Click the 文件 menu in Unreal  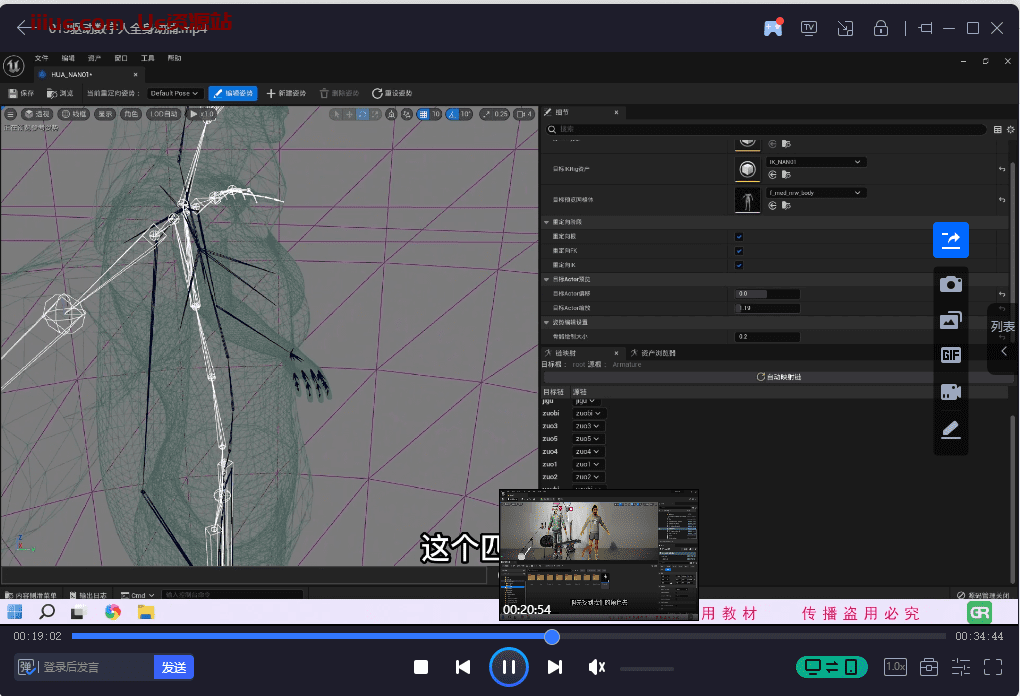[x=42, y=58]
